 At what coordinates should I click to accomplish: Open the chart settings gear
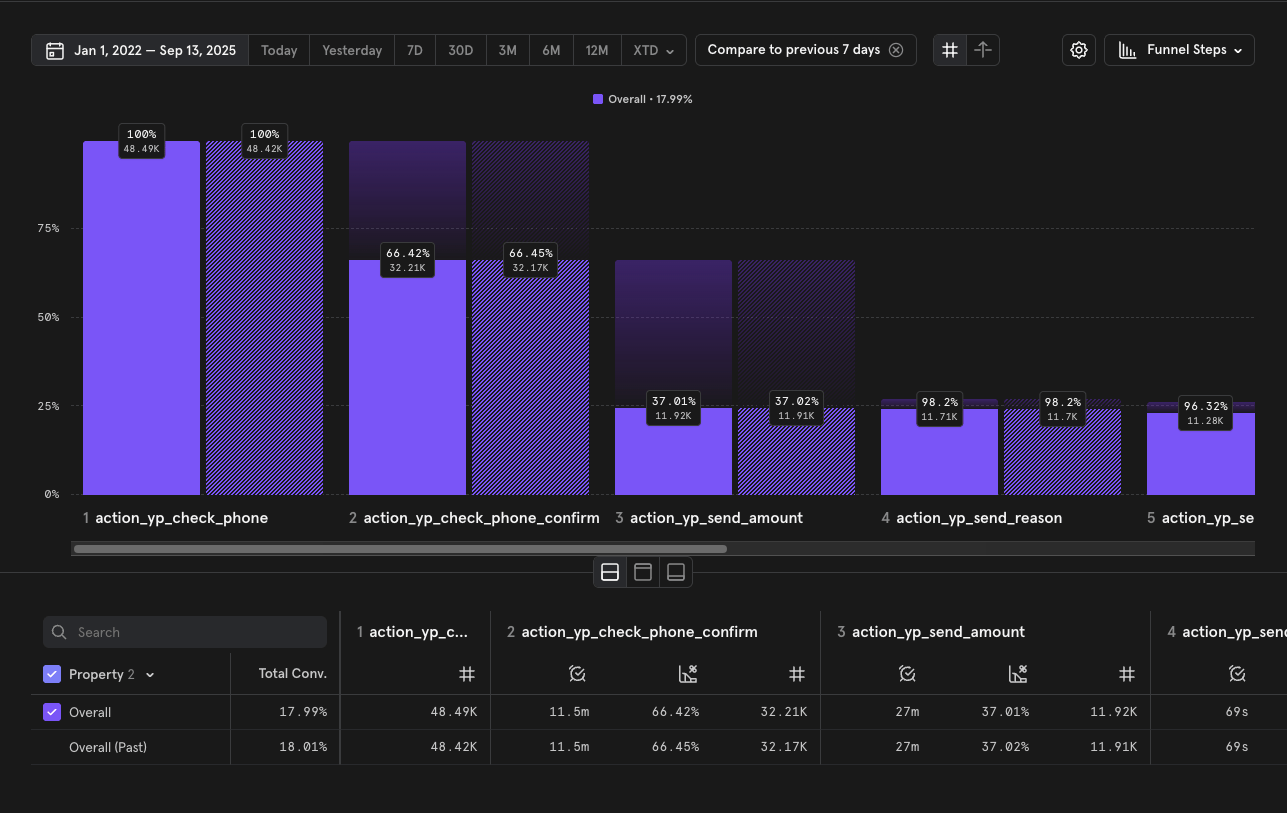[1078, 50]
